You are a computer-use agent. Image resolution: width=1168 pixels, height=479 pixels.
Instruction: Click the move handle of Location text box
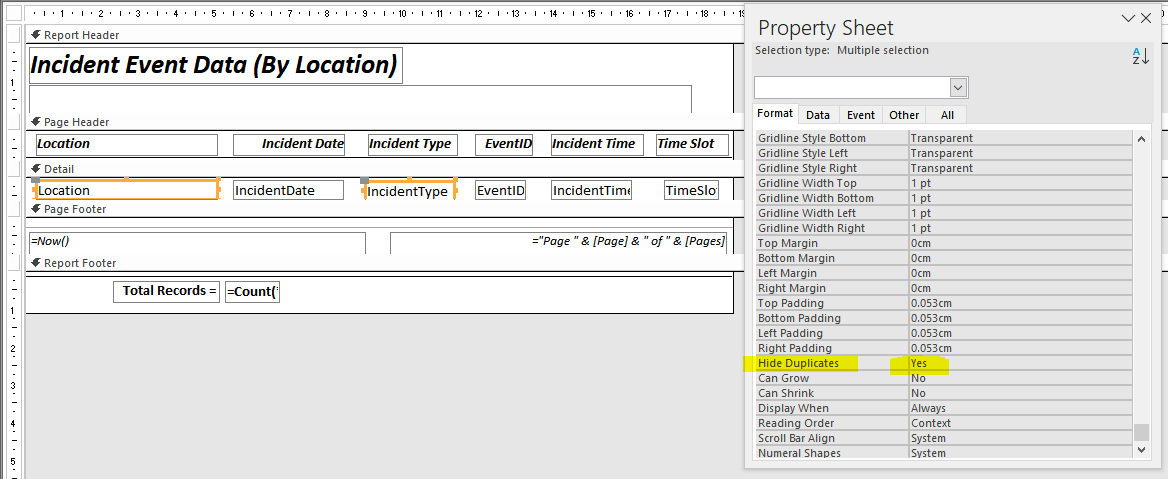point(36,180)
